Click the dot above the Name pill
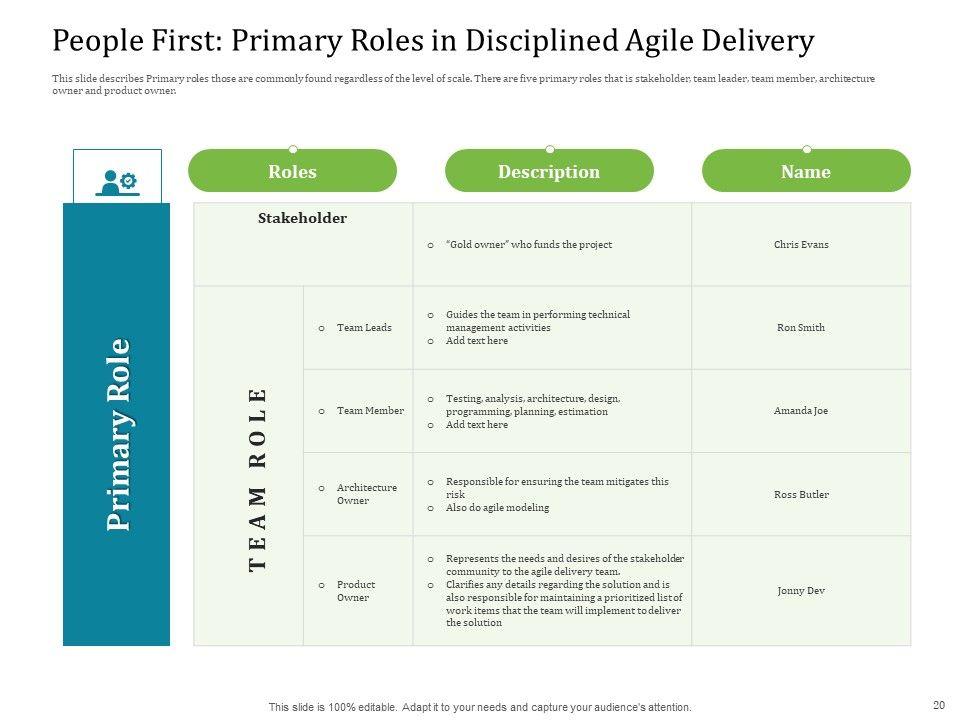Image resolution: width=960 pixels, height=720 pixels. 807,149
